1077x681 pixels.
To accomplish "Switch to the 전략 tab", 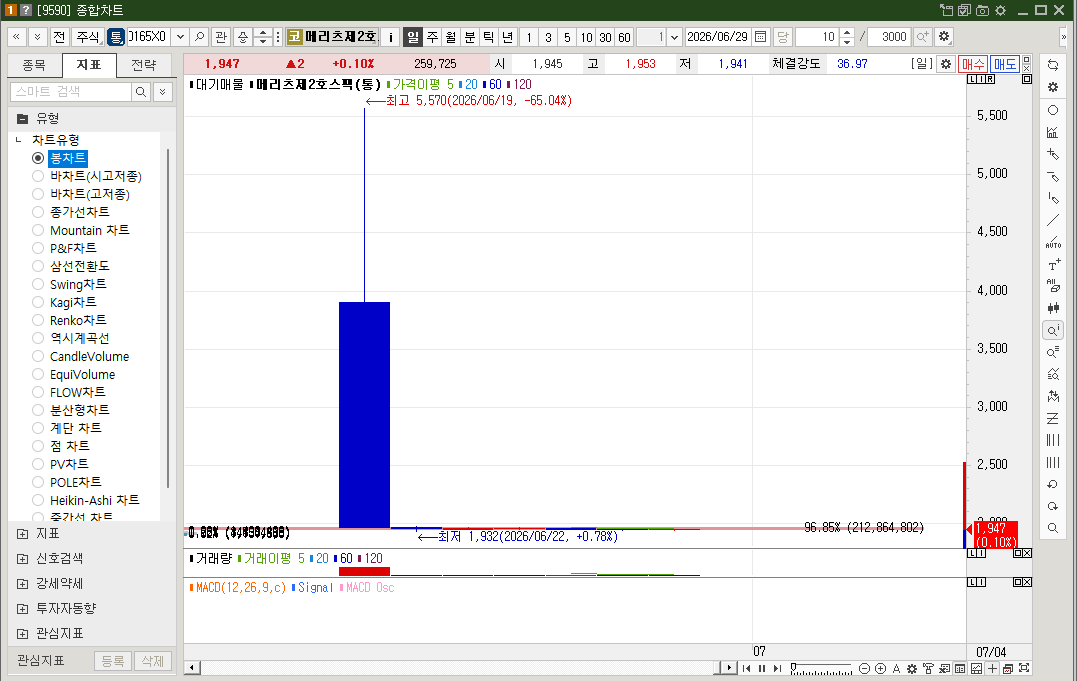I will 144,65.
